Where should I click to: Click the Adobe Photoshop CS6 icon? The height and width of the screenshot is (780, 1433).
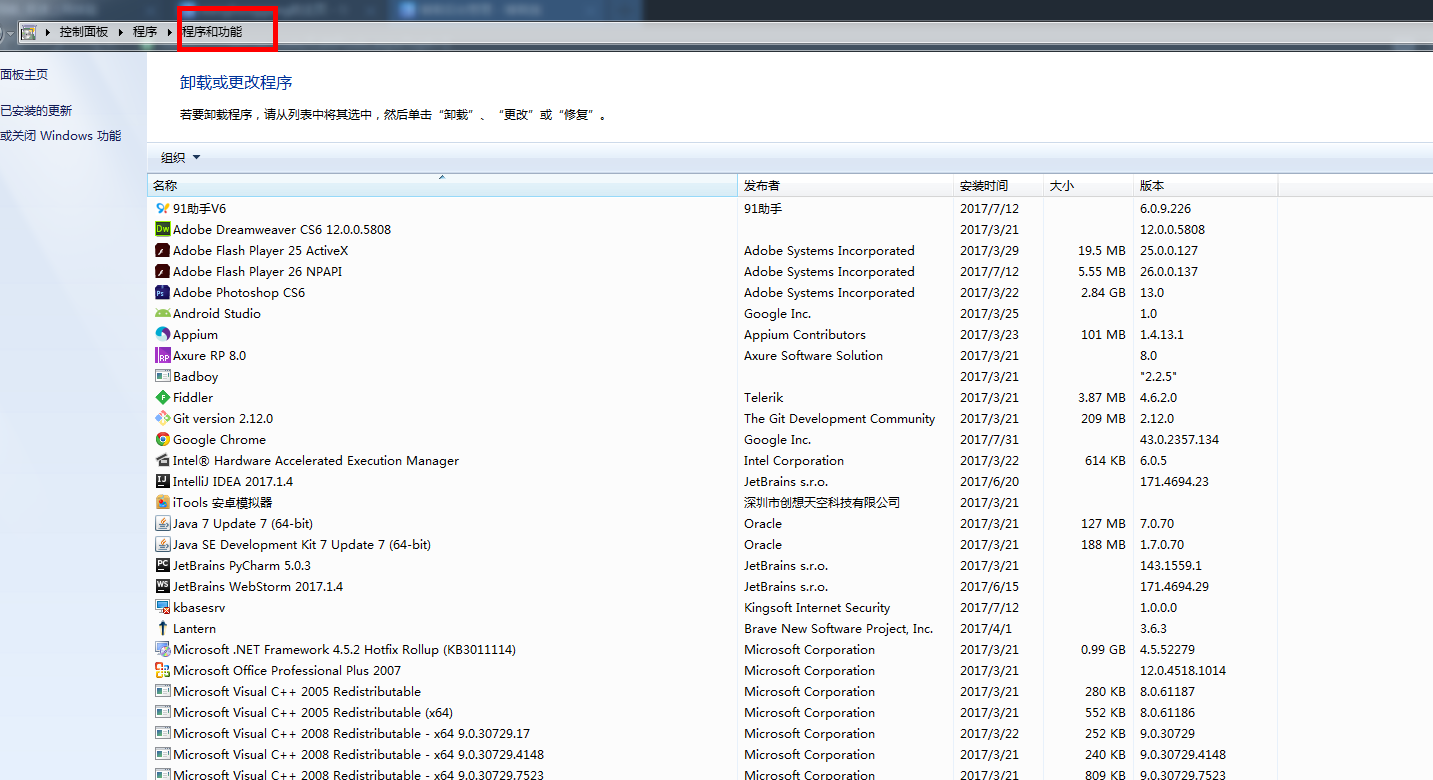163,292
